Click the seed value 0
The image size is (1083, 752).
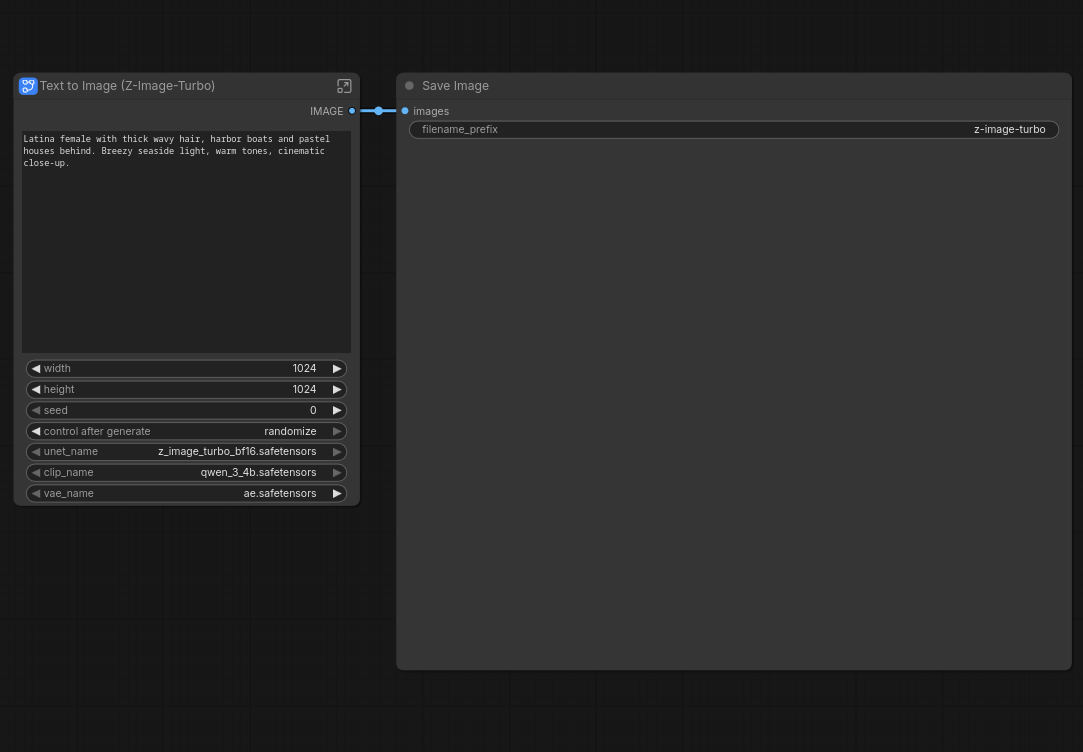click(313, 410)
